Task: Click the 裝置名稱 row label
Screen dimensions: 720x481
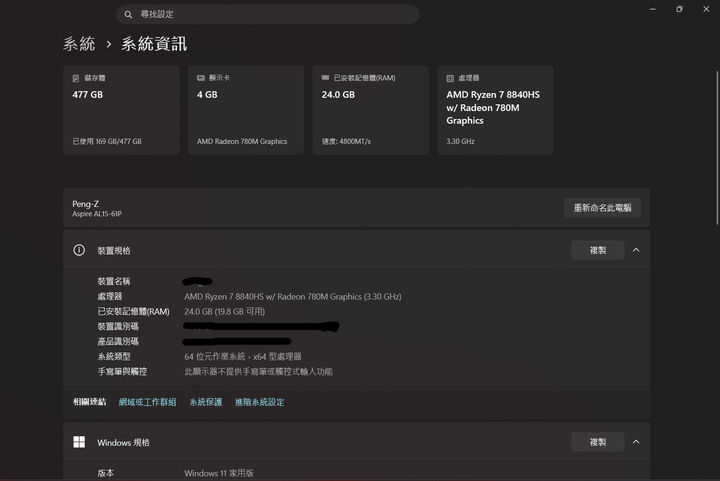Action: [114, 281]
